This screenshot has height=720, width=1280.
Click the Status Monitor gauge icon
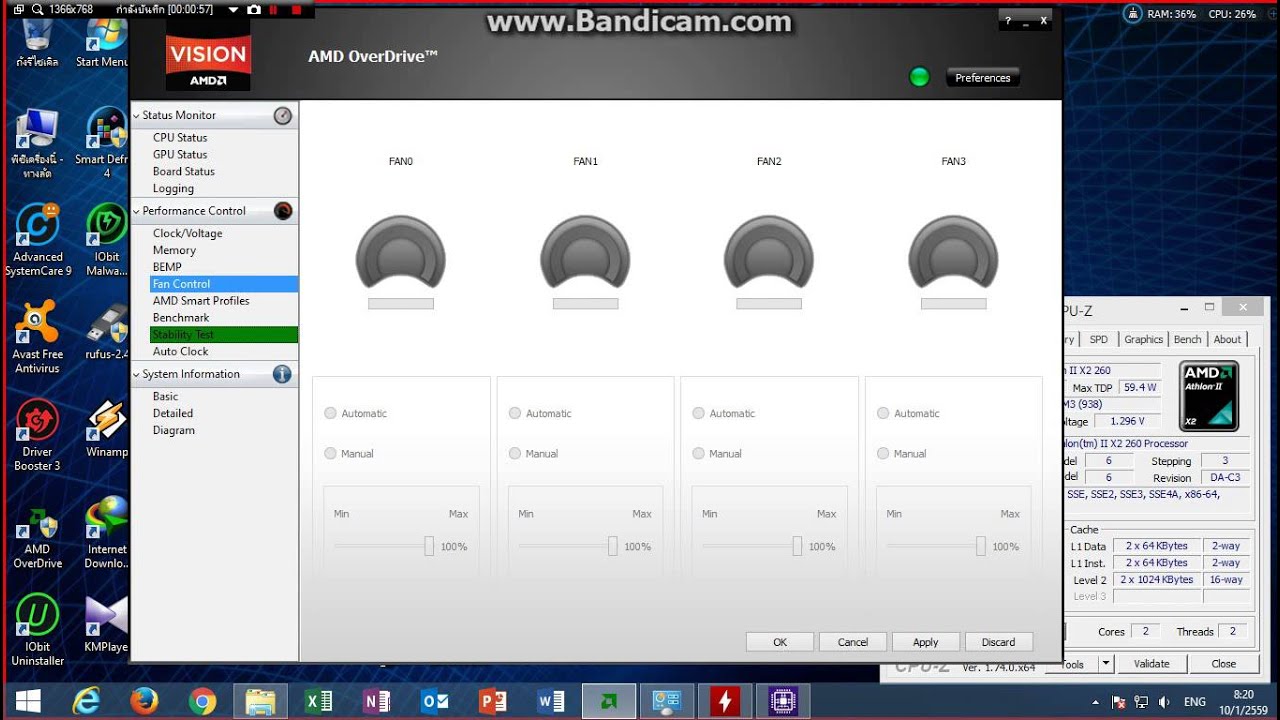(283, 115)
